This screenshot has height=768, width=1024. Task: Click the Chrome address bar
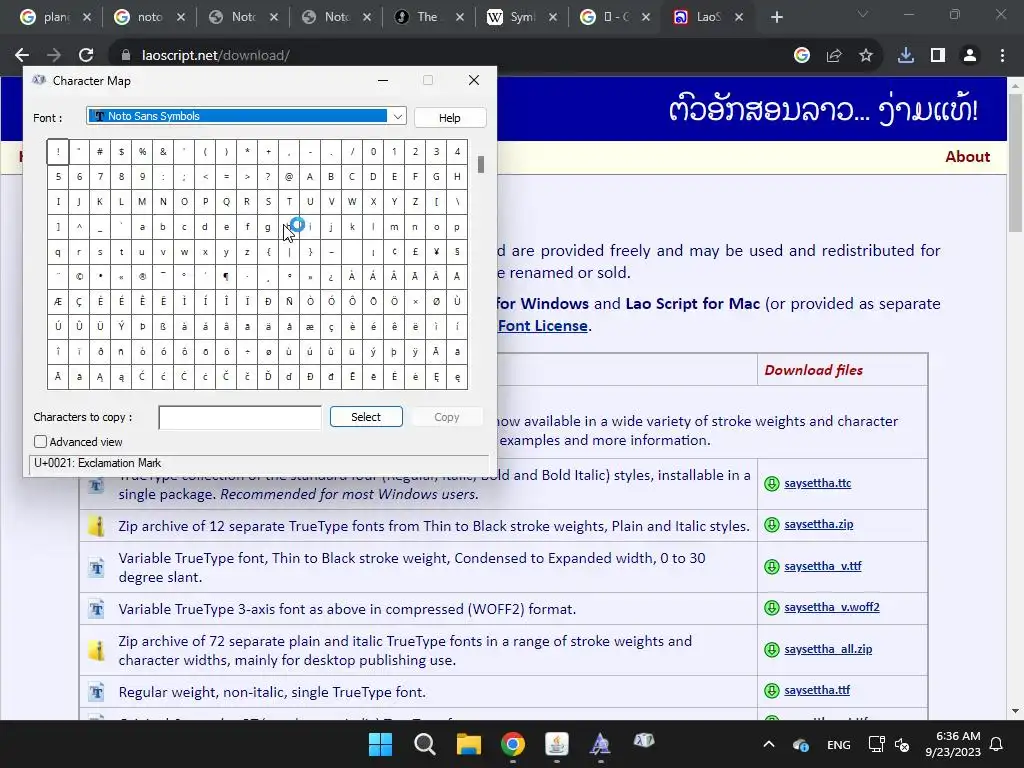tap(451, 56)
